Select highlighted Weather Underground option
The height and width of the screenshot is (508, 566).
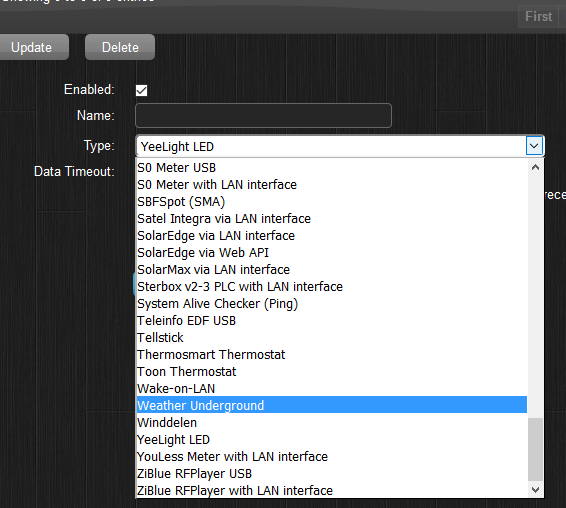[331, 405]
